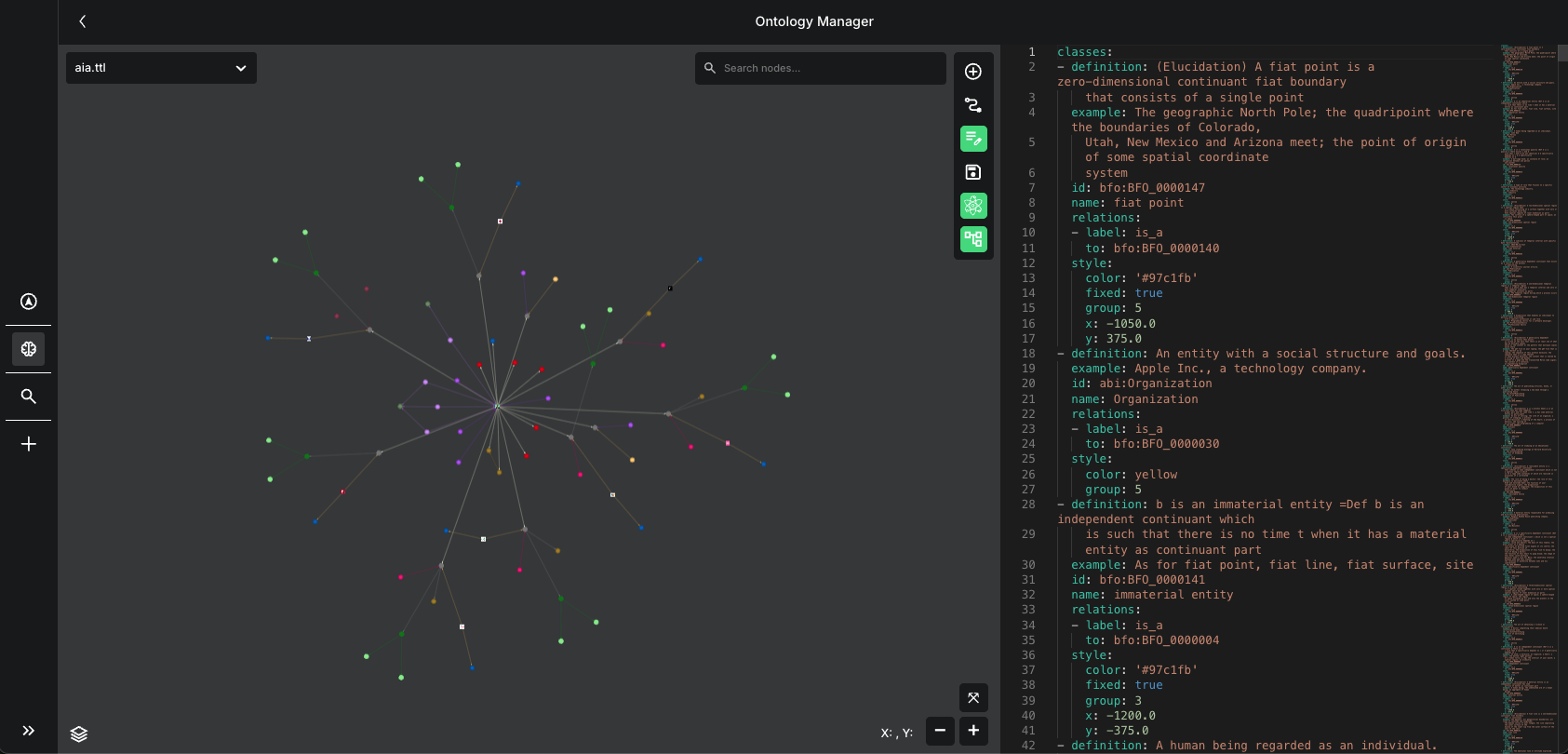Click the fit graph to view icon

point(973,697)
